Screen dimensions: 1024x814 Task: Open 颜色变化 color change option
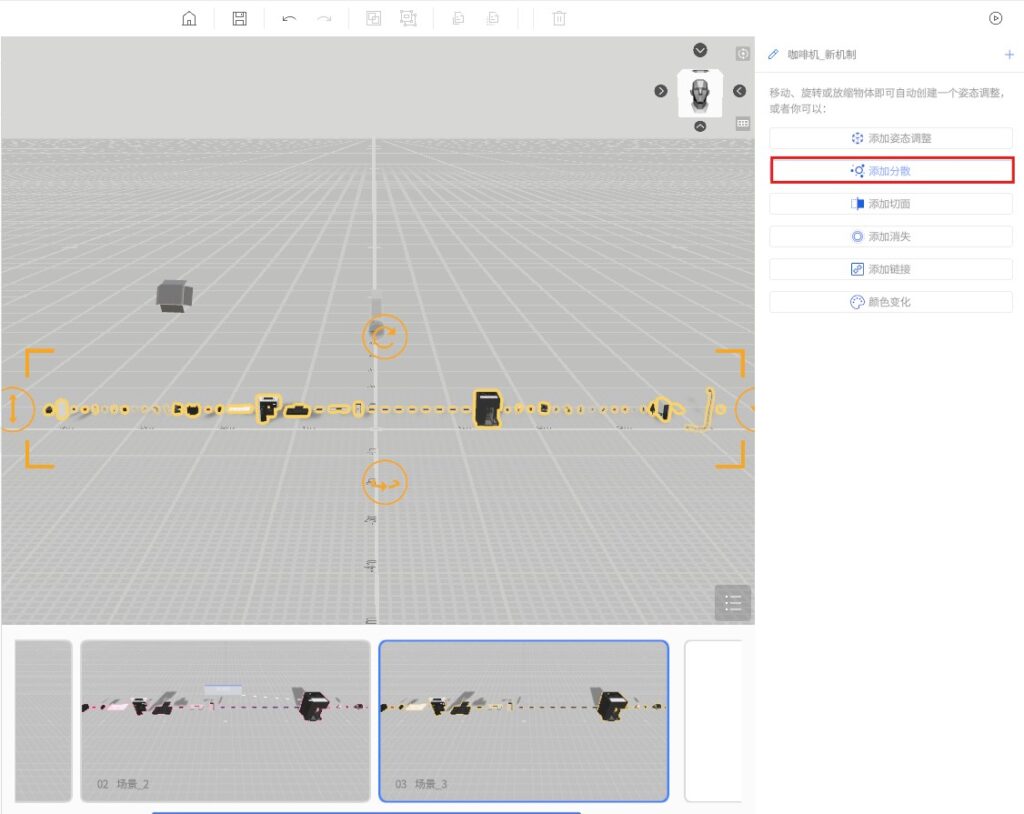(x=890, y=302)
